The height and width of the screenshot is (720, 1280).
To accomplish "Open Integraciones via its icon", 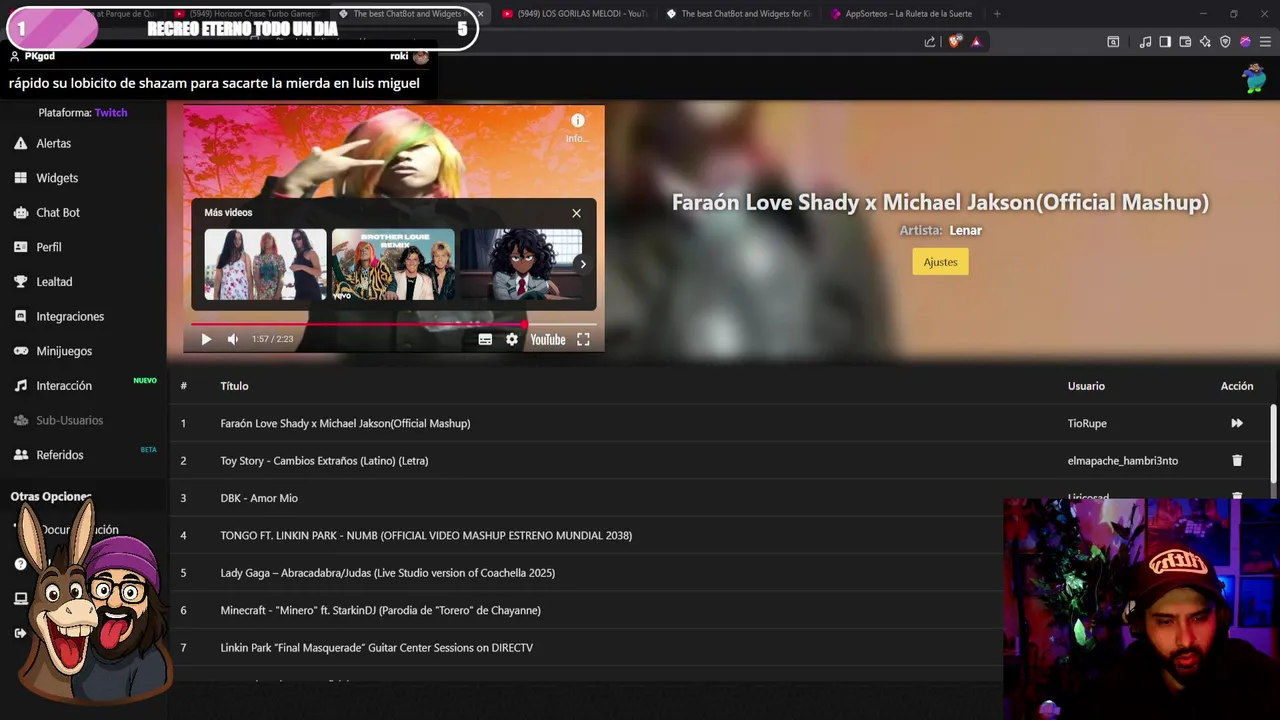I will pos(20,316).
